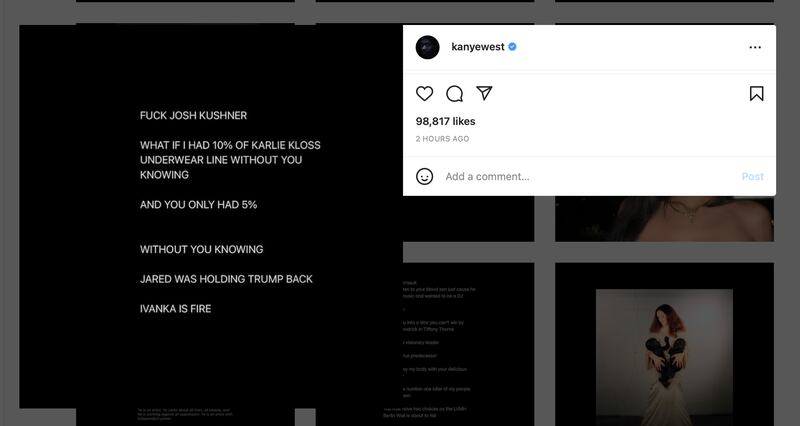Click the Post comment button
This screenshot has width=800, height=426.
753,177
